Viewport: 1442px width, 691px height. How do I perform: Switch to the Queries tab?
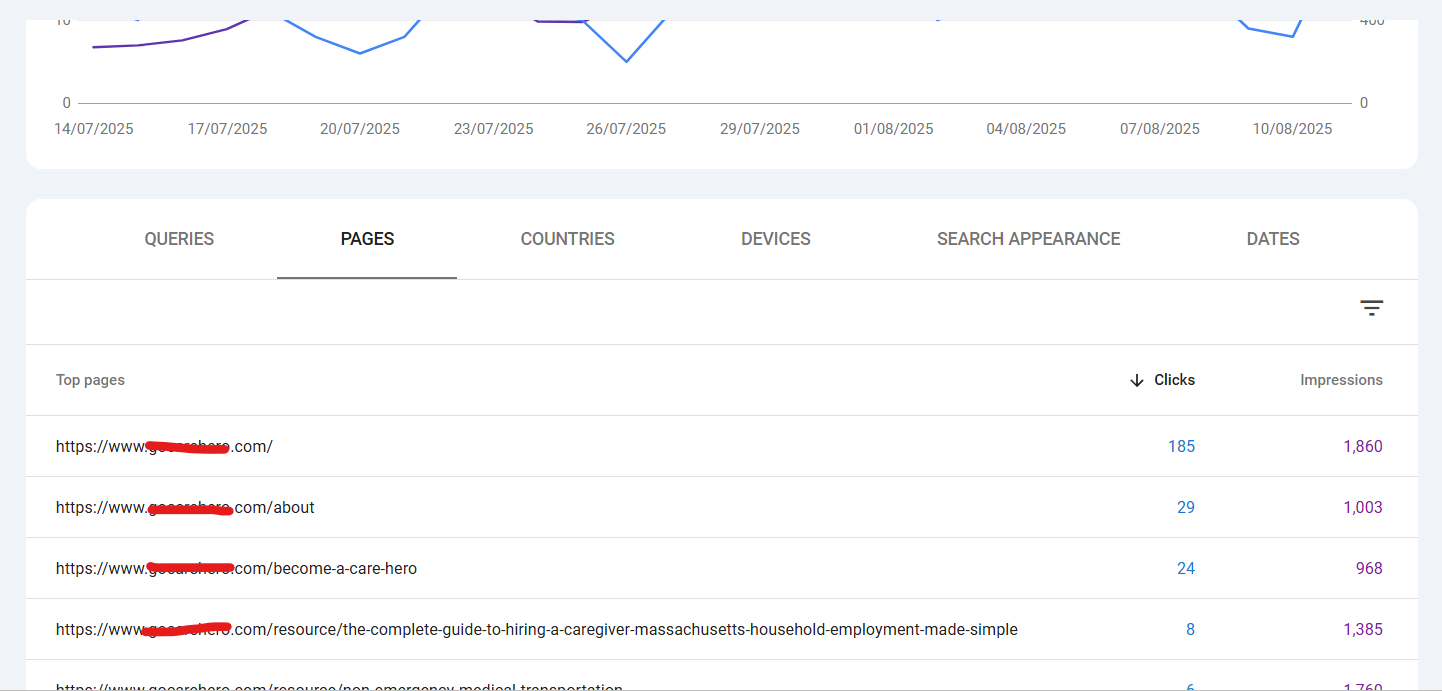(x=179, y=239)
